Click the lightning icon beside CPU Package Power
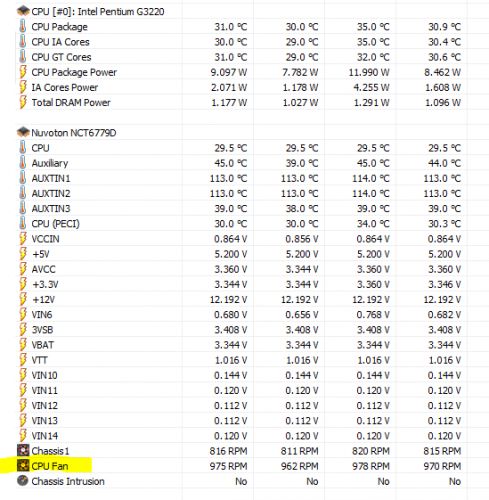The height and width of the screenshot is (500, 489). pos(23,72)
